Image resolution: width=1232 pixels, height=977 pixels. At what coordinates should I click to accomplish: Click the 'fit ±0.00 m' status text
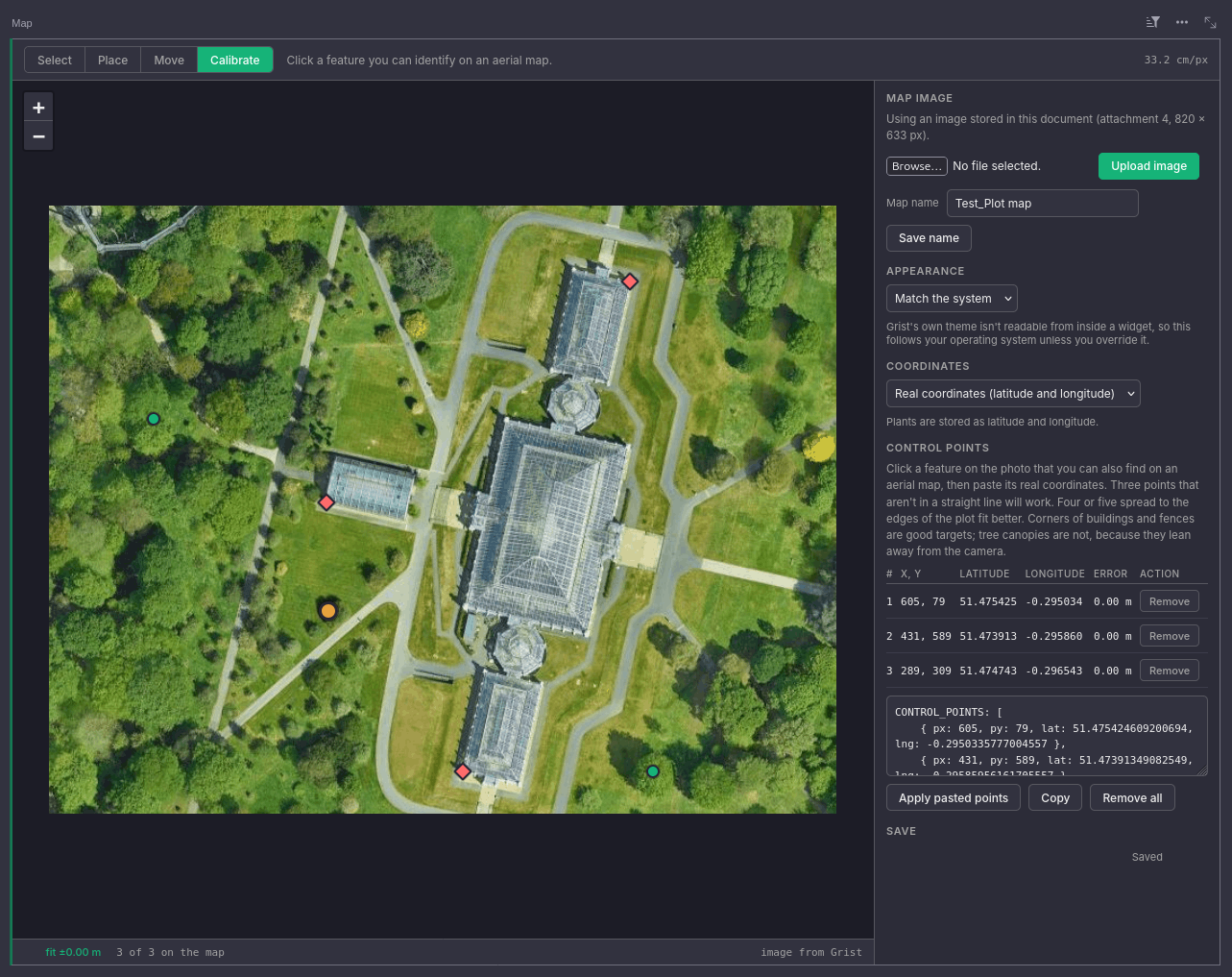click(x=73, y=952)
